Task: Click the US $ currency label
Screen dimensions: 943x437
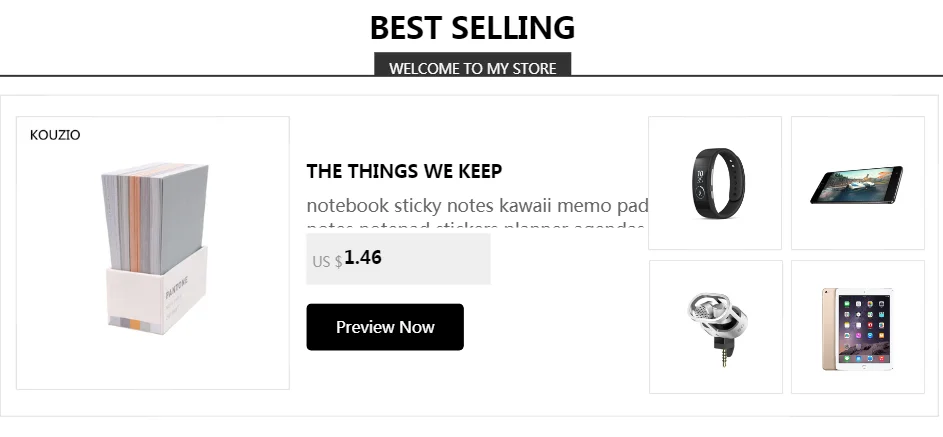Action: click(327, 261)
